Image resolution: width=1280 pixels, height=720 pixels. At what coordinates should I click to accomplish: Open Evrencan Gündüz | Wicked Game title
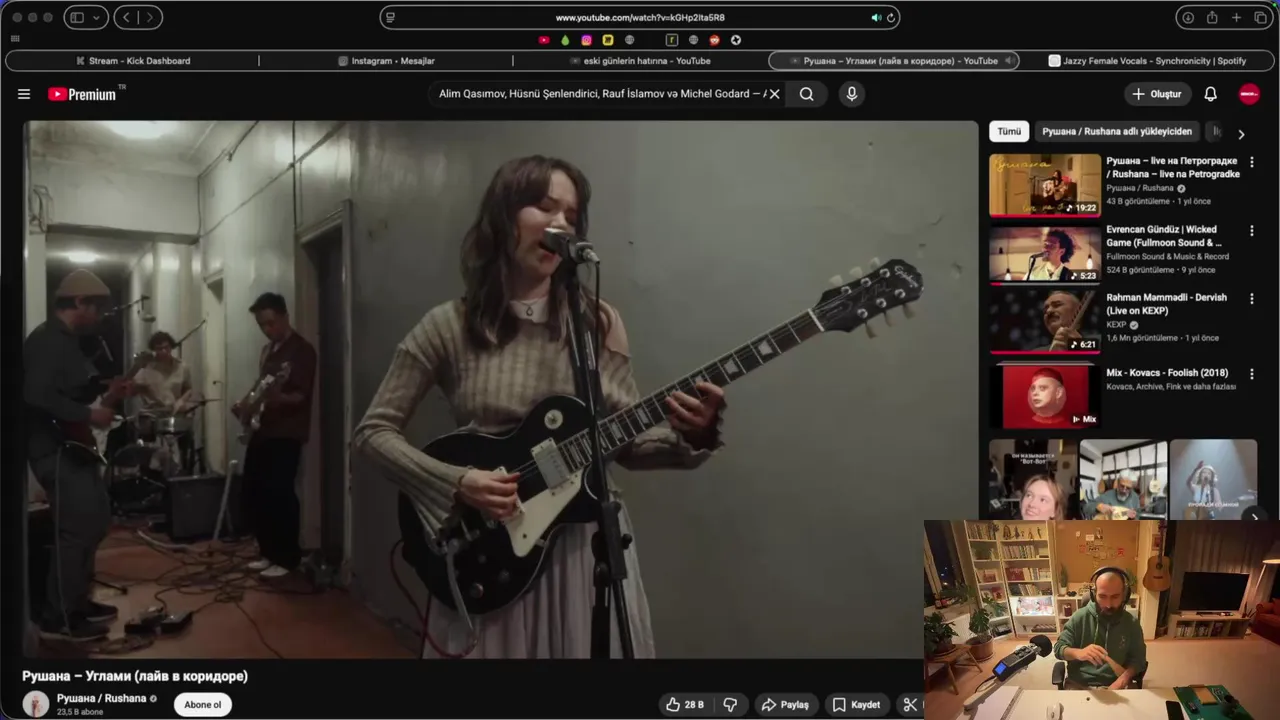tap(1164, 236)
